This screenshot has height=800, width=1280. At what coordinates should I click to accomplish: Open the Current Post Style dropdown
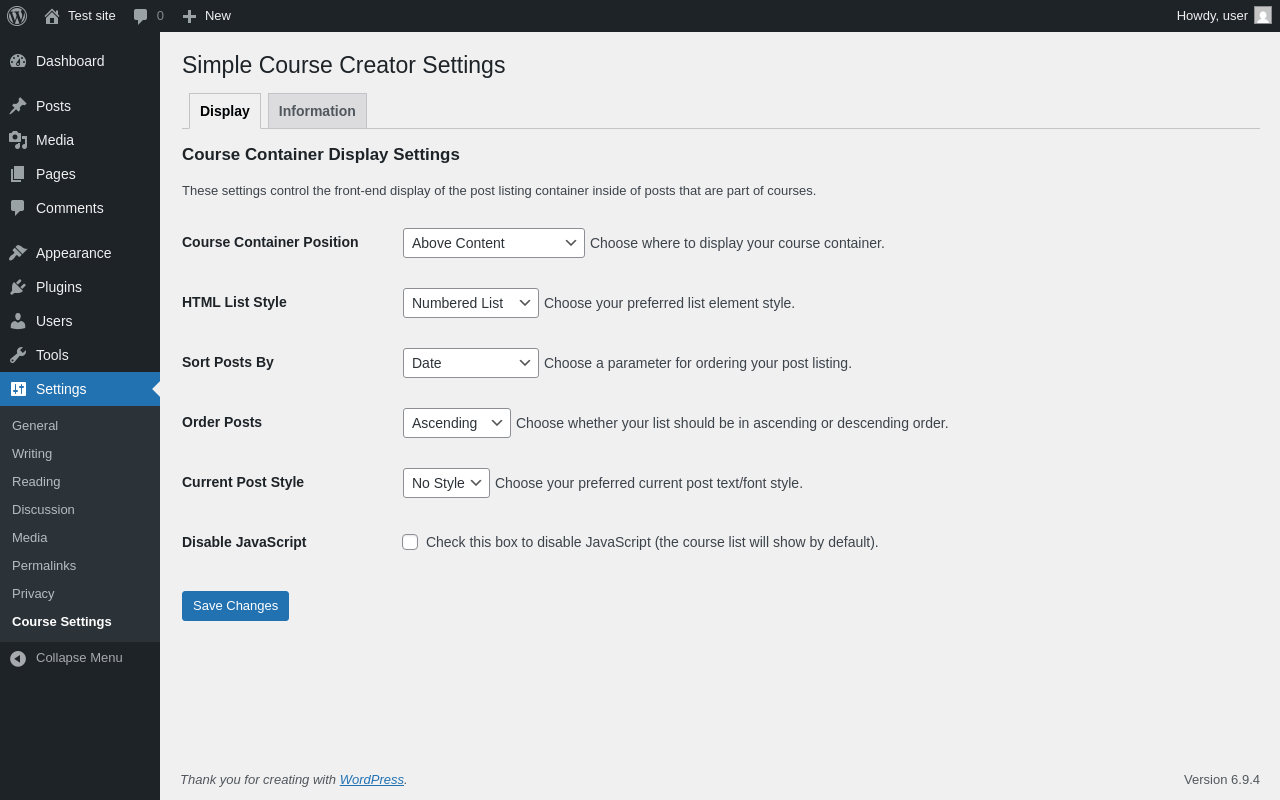(x=446, y=483)
